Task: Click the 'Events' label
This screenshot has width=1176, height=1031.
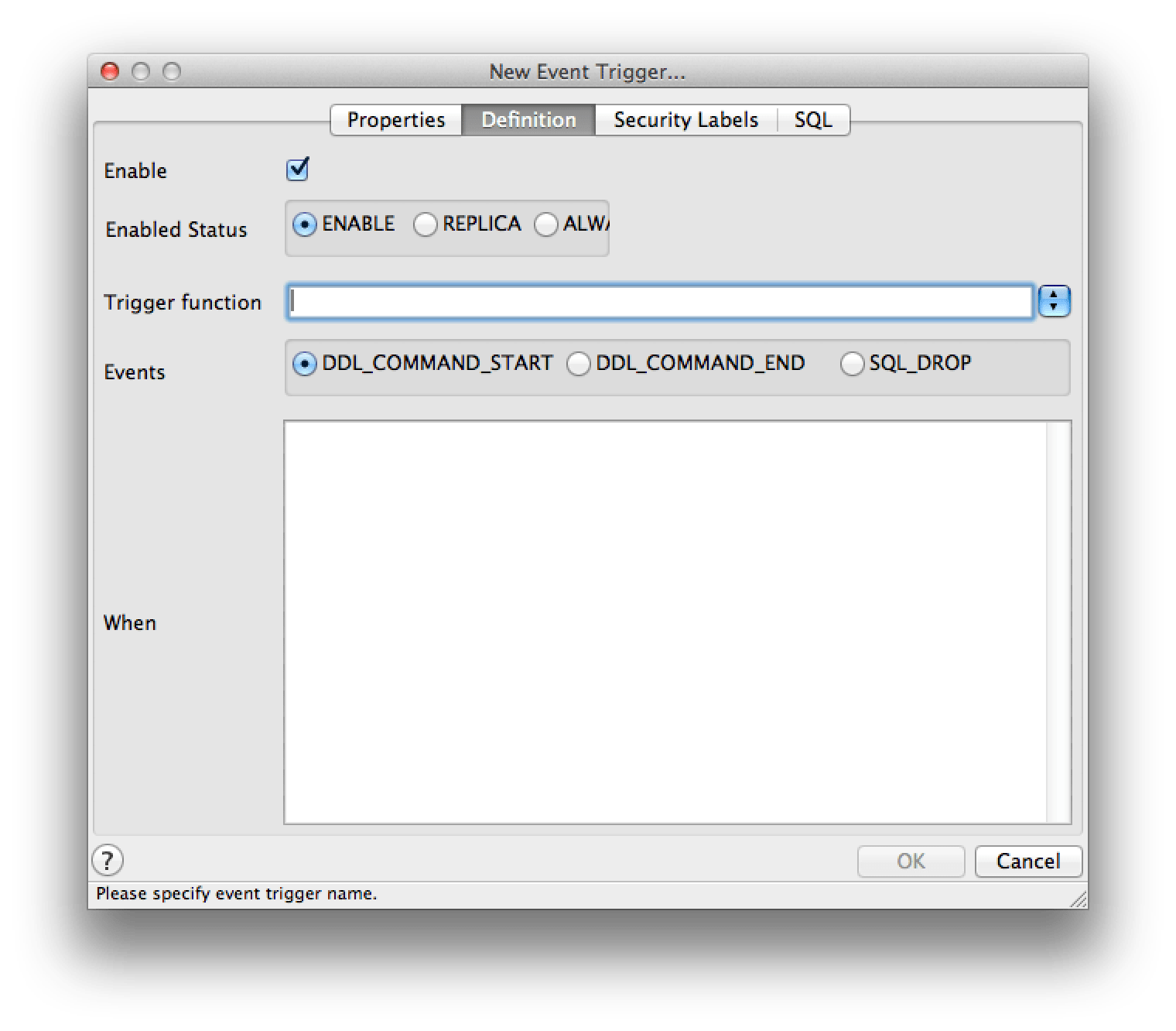Action: tap(135, 372)
